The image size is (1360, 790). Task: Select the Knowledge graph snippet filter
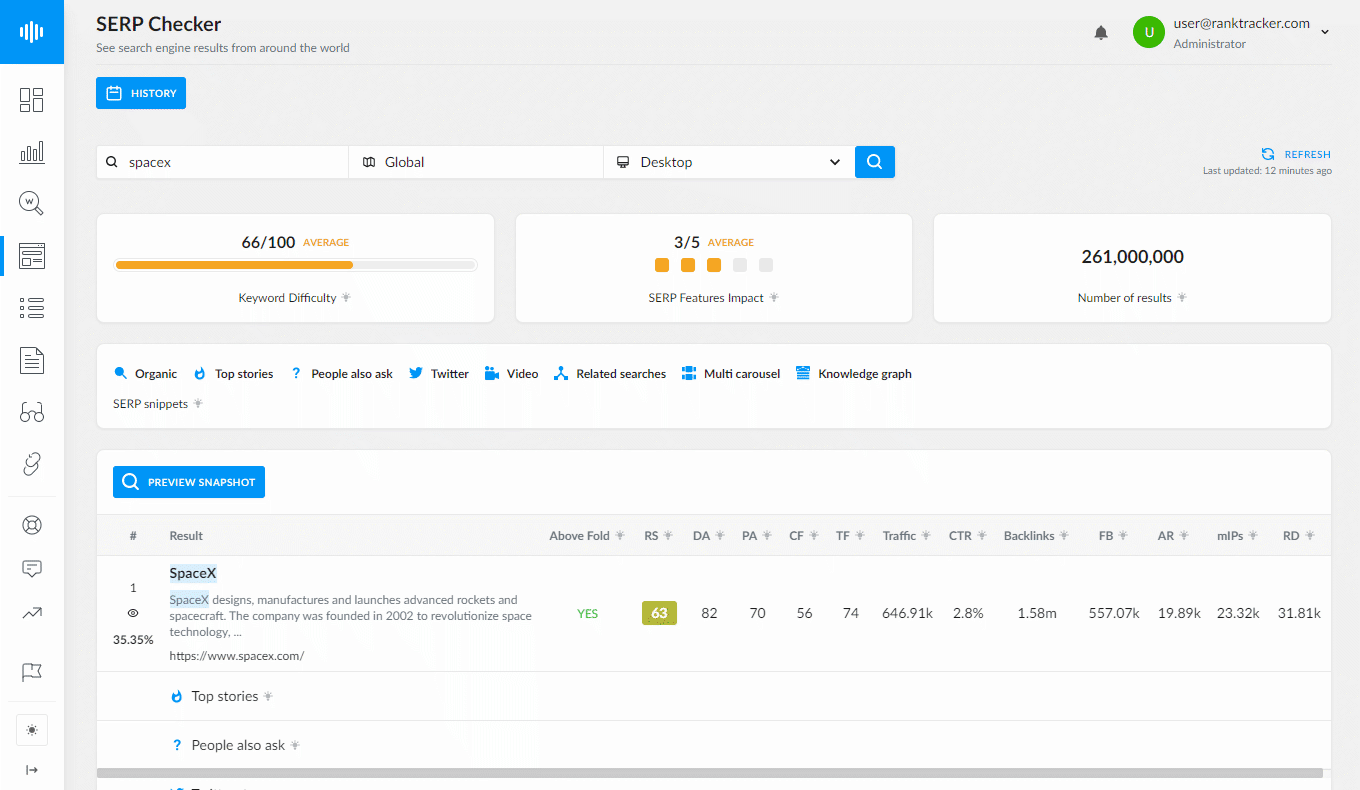[854, 374]
